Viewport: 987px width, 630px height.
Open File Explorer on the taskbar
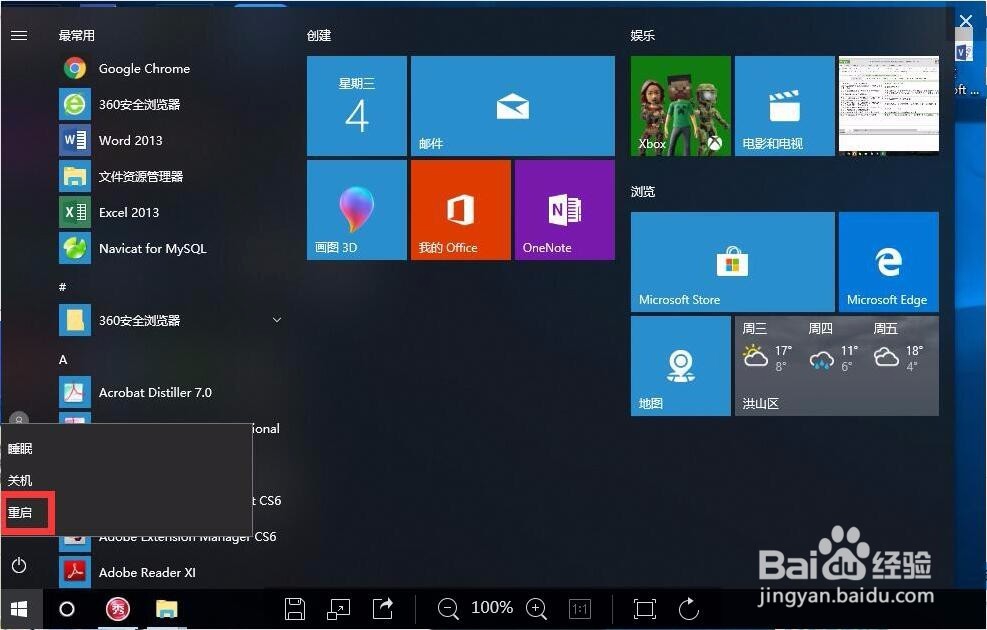167,609
